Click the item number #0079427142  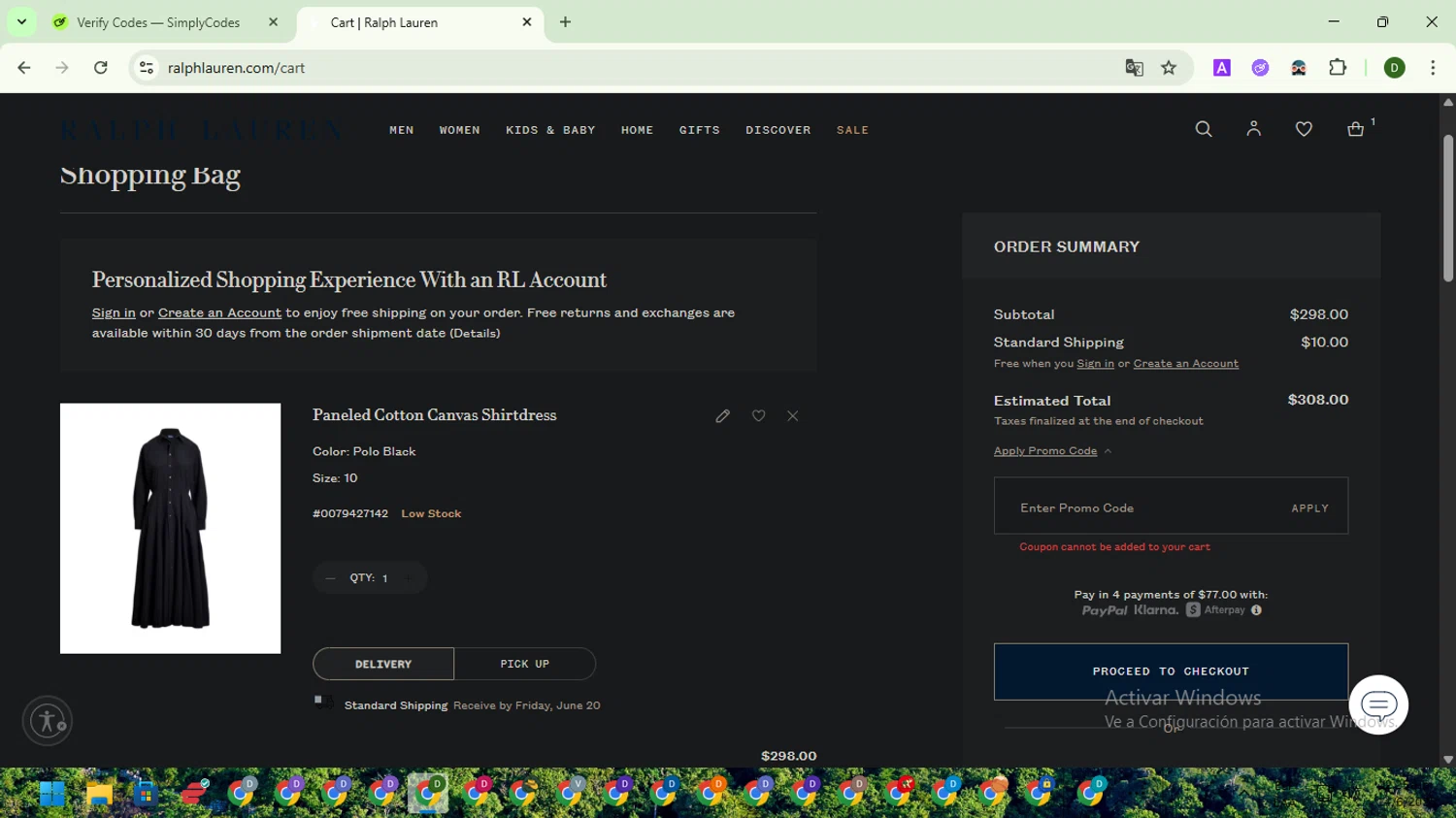350,514
